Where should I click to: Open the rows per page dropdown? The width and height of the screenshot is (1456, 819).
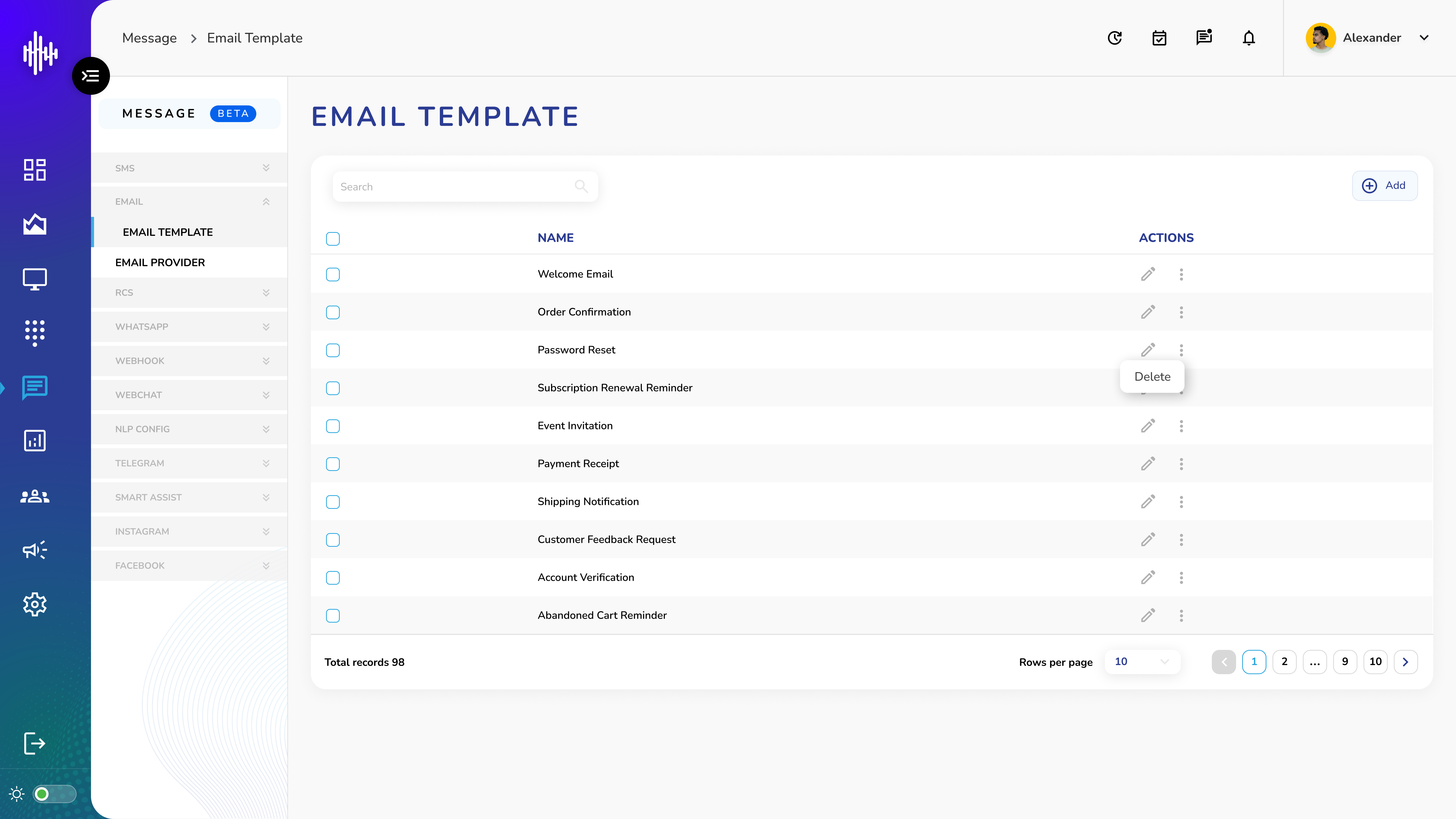[x=1142, y=662]
